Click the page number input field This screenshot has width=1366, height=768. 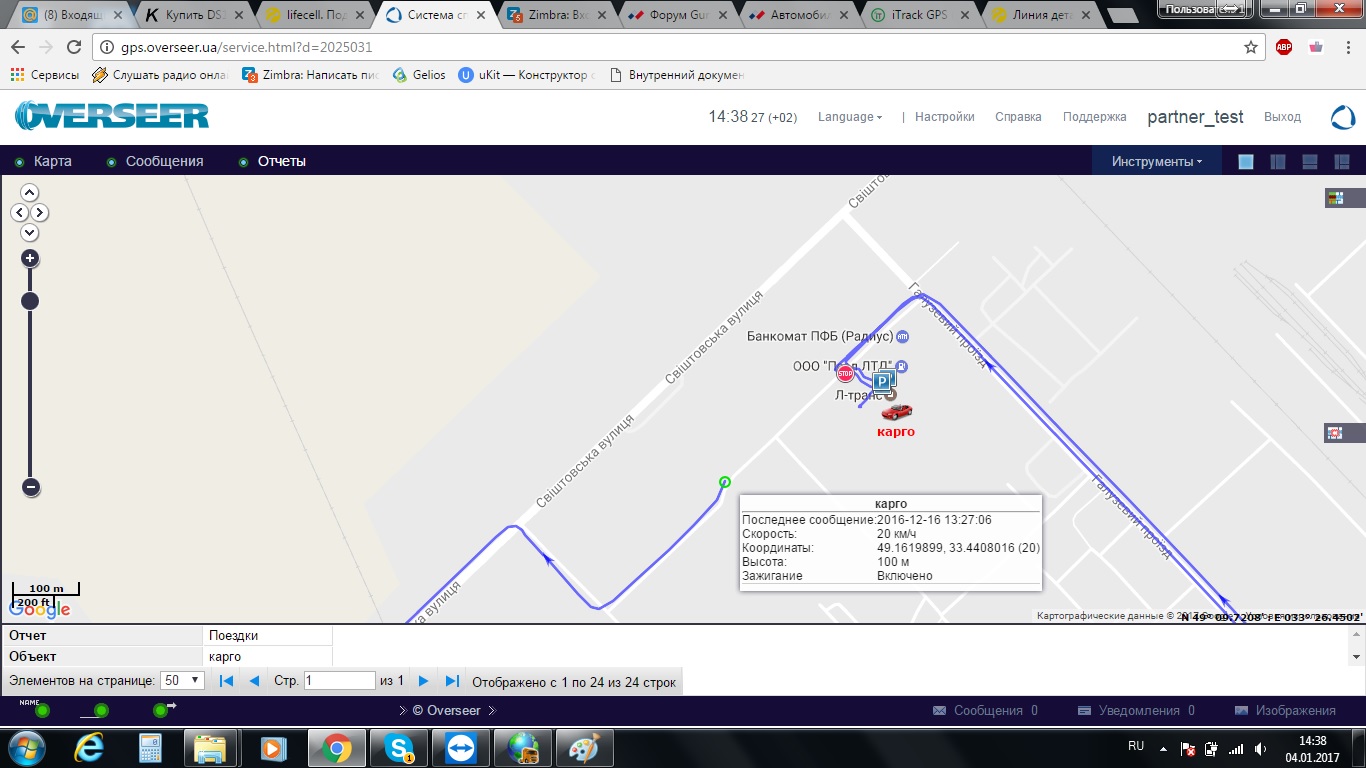[339, 681]
